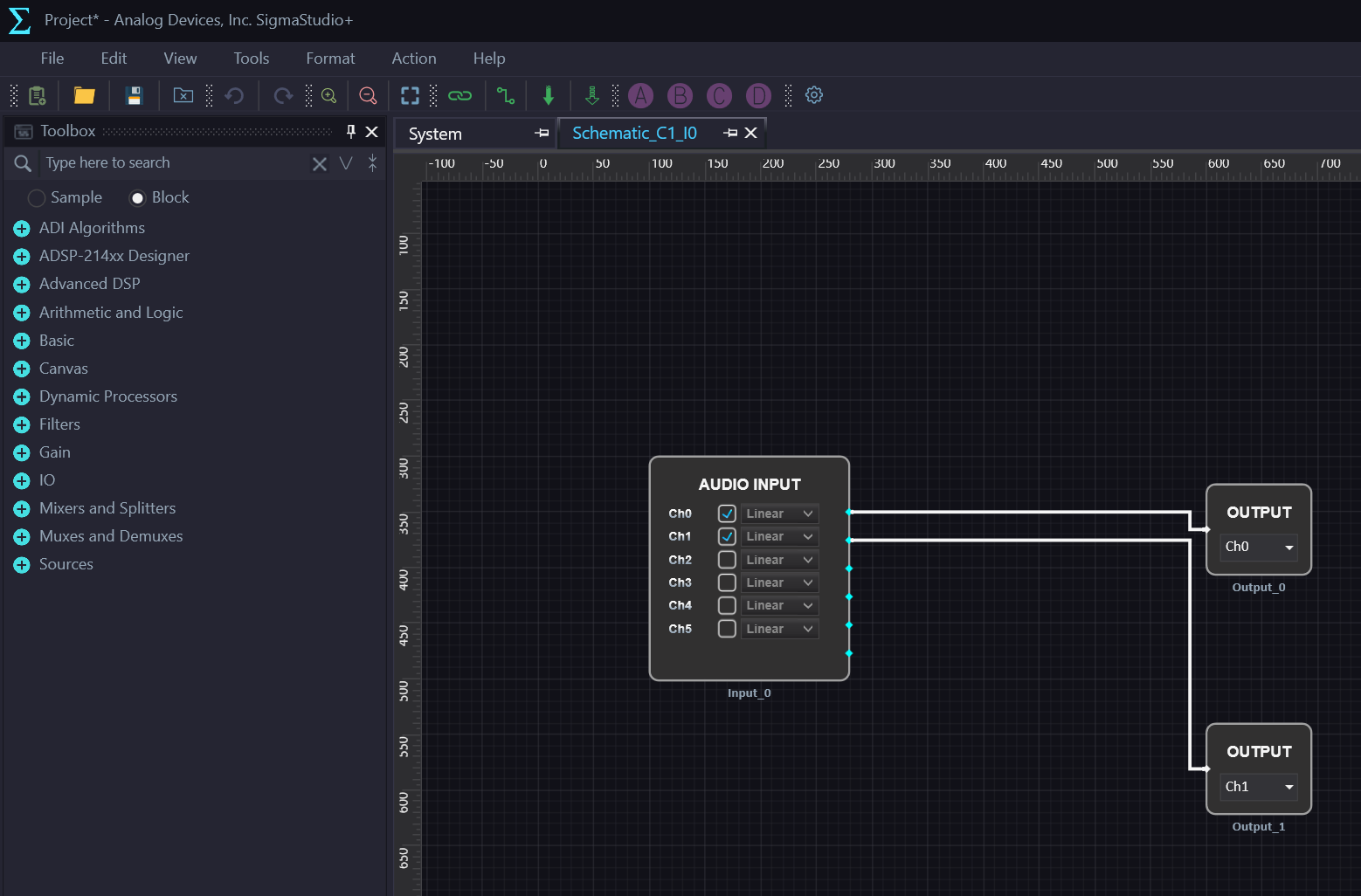This screenshot has height=896, width=1361.
Task: Select the purple A circle icon
Action: (x=640, y=95)
